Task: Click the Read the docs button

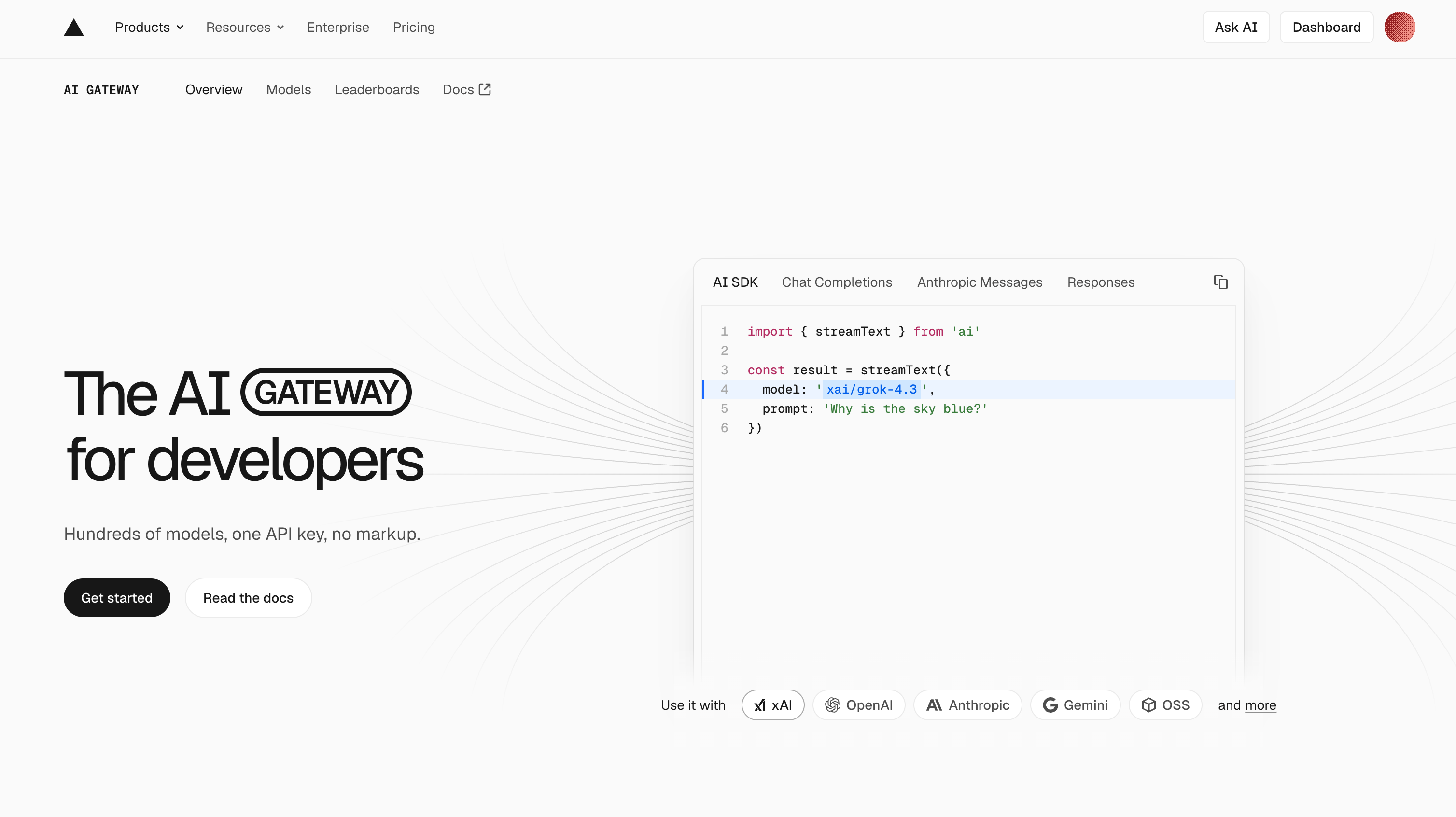Action: click(x=248, y=598)
